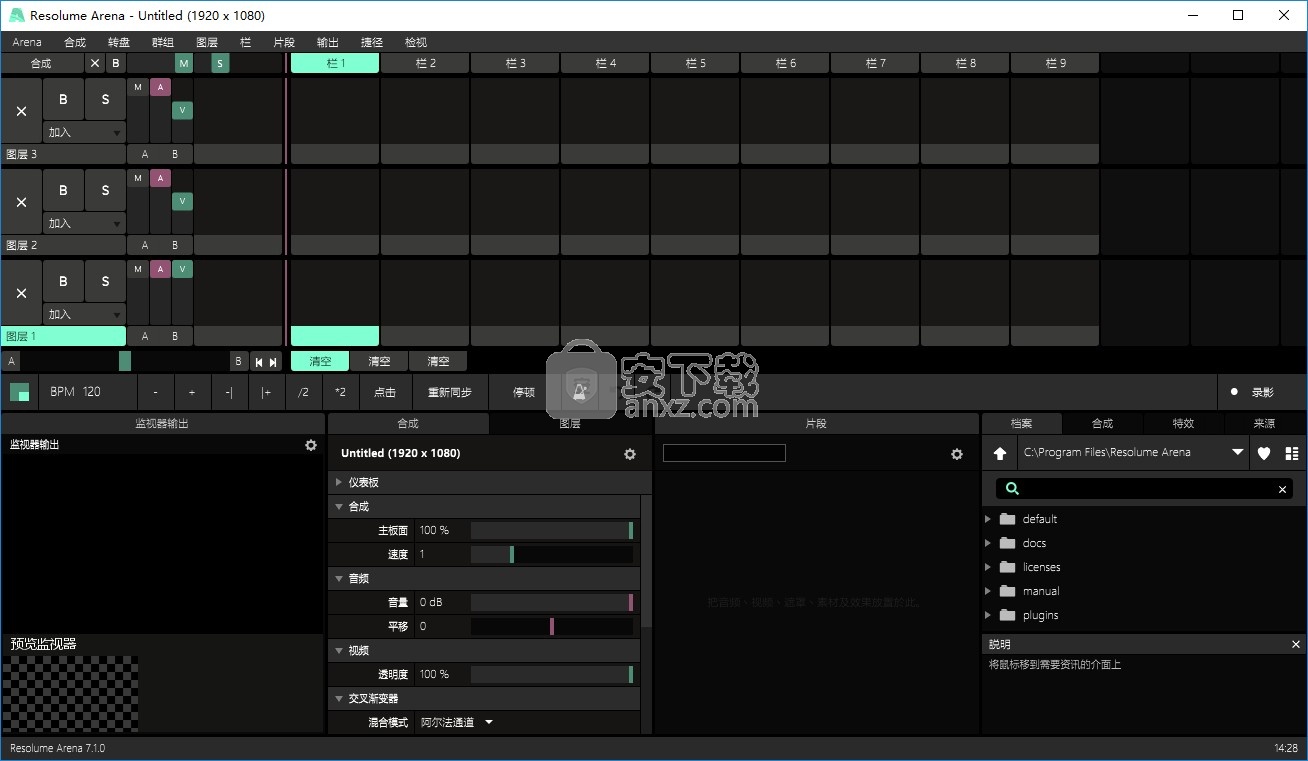Viewport: 1308px width, 761px height.
Task: Open the 图层 menu in menu bar
Action: pyautogui.click(x=207, y=42)
